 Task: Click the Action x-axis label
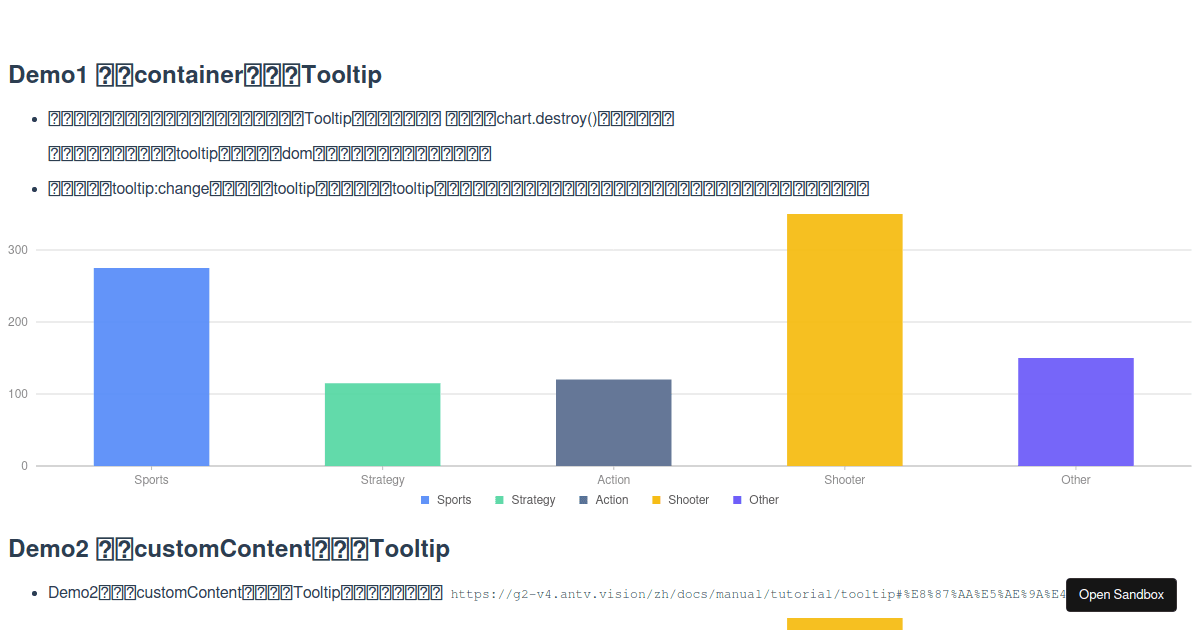(x=613, y=480)
